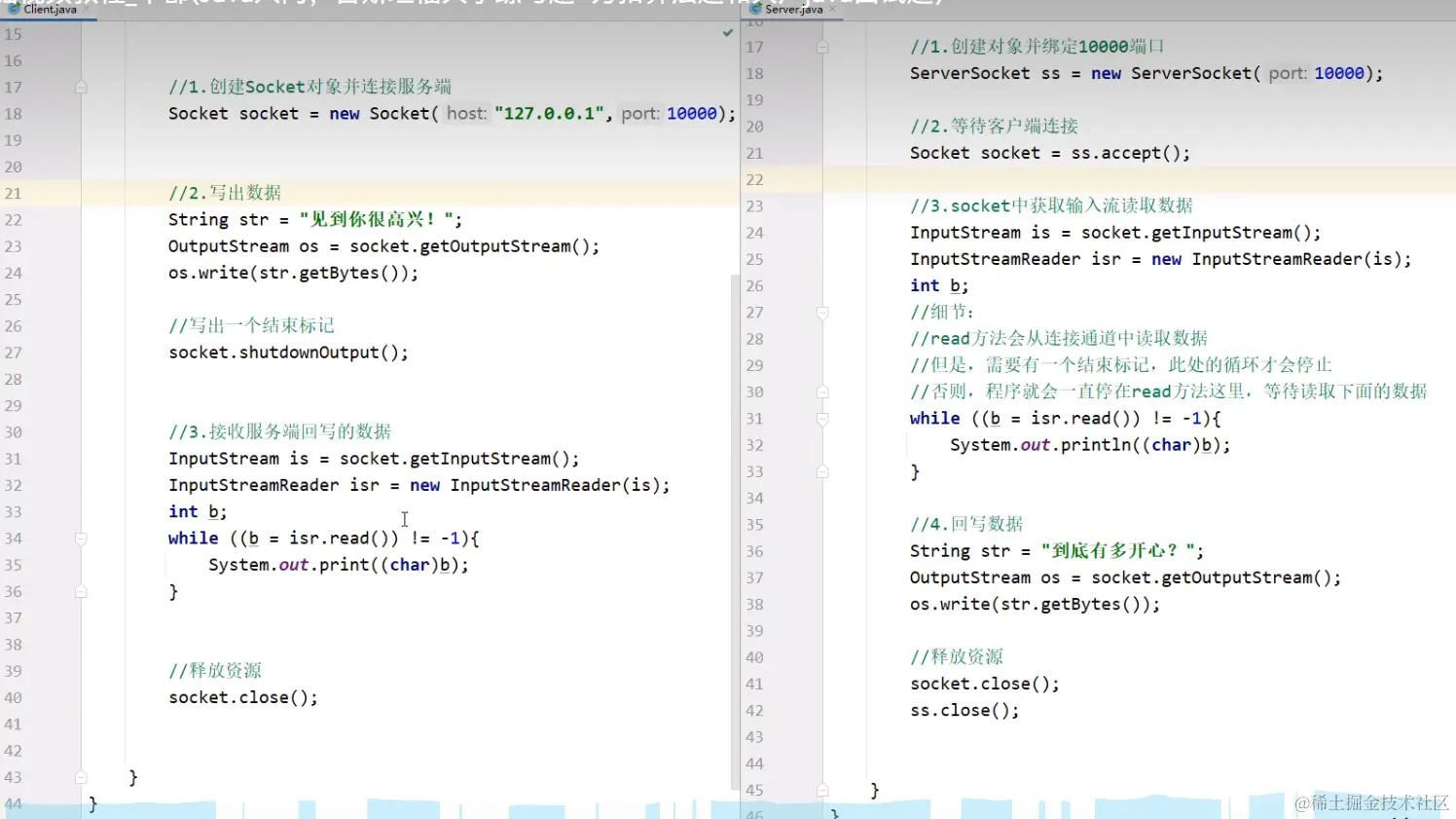1456x819 pixels.
Task: Click line number 22 in Server.java gutter
Action: click(754, 179)
